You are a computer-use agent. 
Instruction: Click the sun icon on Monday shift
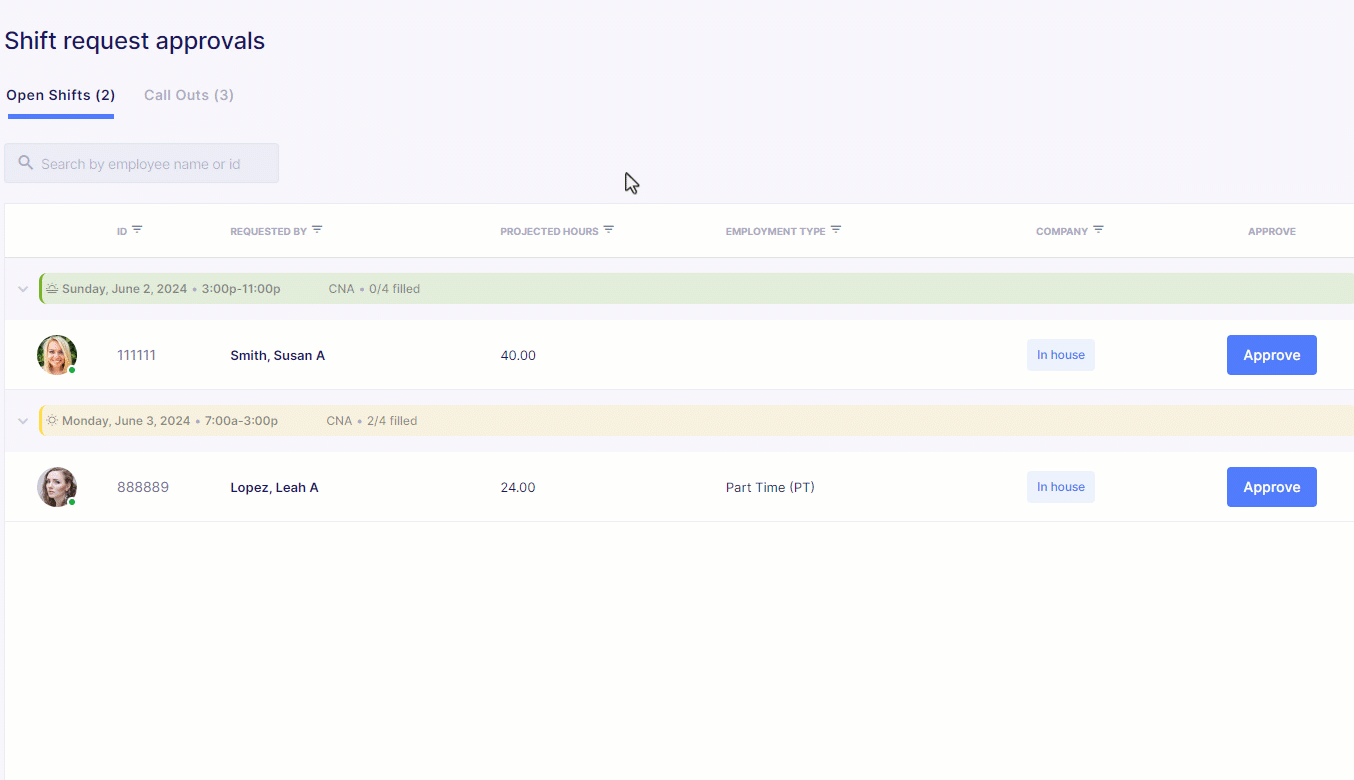tap(52, 421)
